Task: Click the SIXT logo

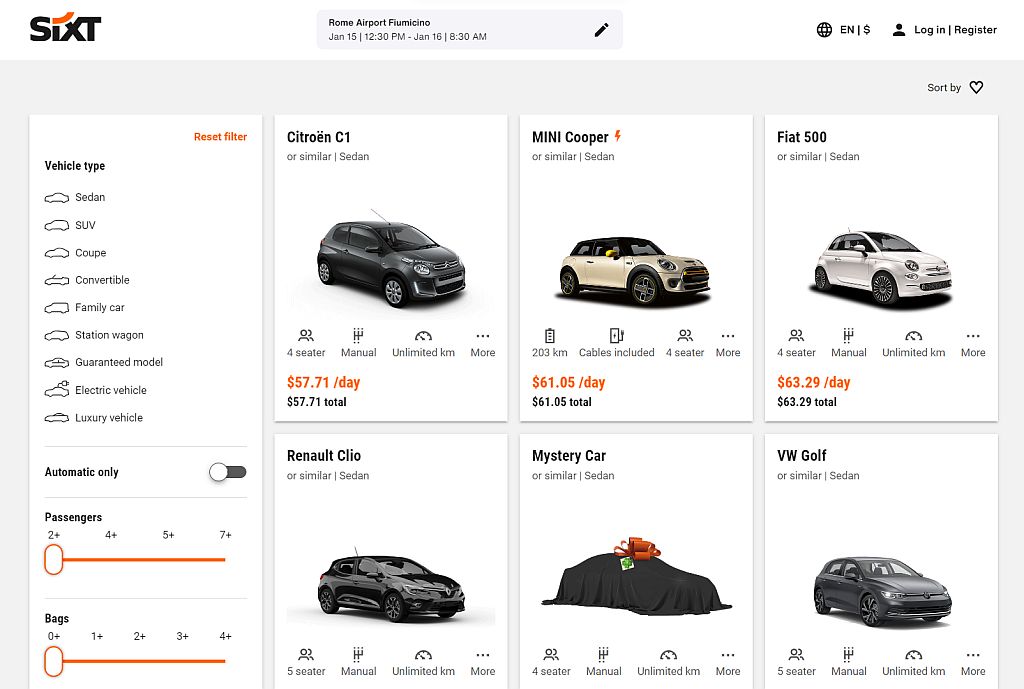Action: pos(65,27)
